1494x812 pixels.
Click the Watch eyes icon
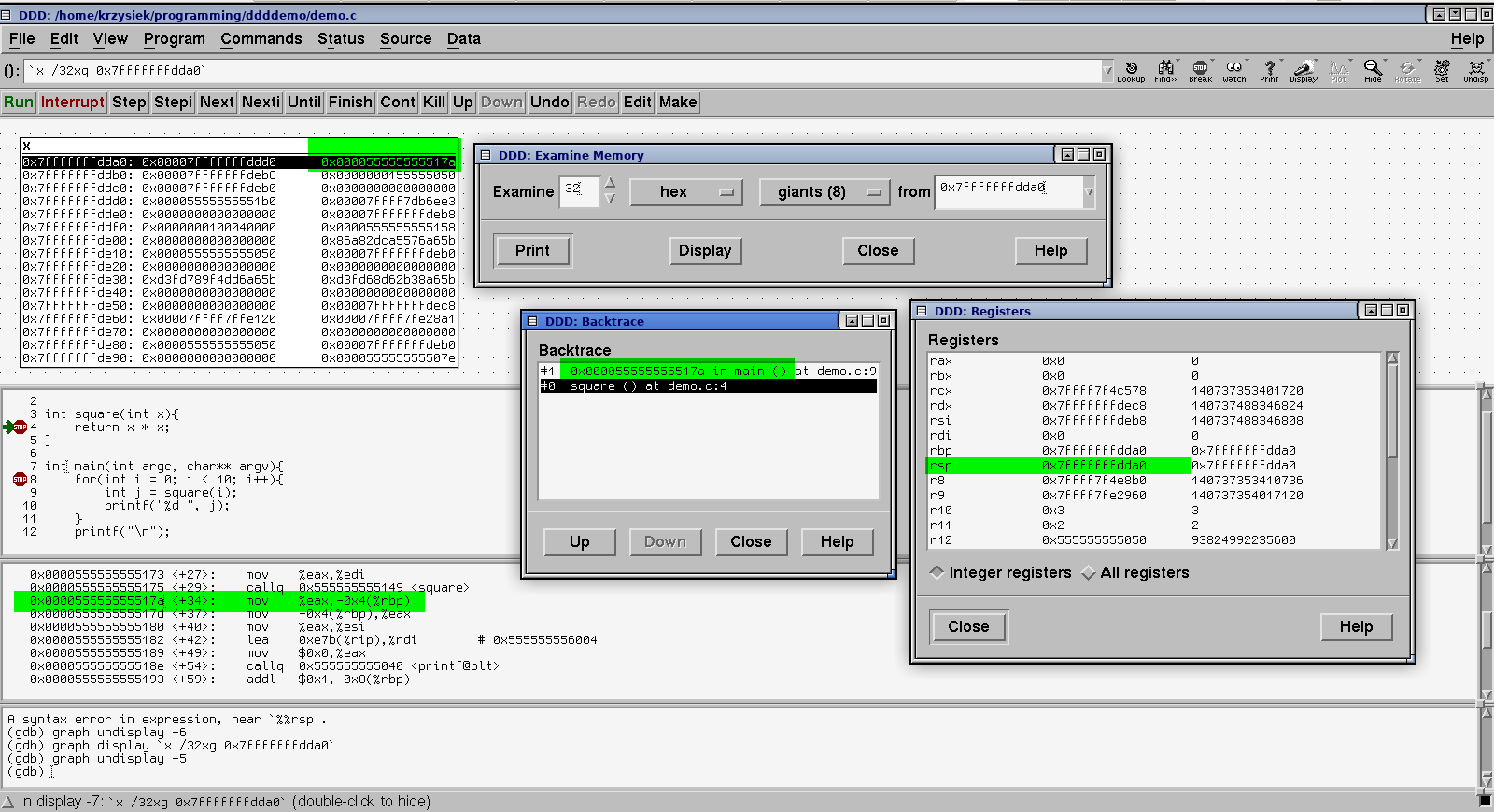(x=1234, y=72)
